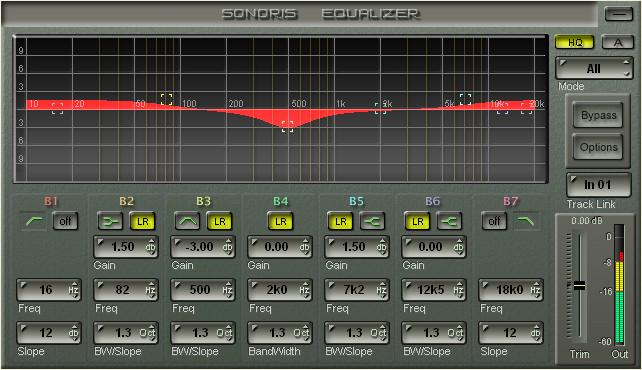Viewport: 642px width, 370px height.
Task: Select the B7 low-pass filter shape icon
Action: tap(525, 221)
